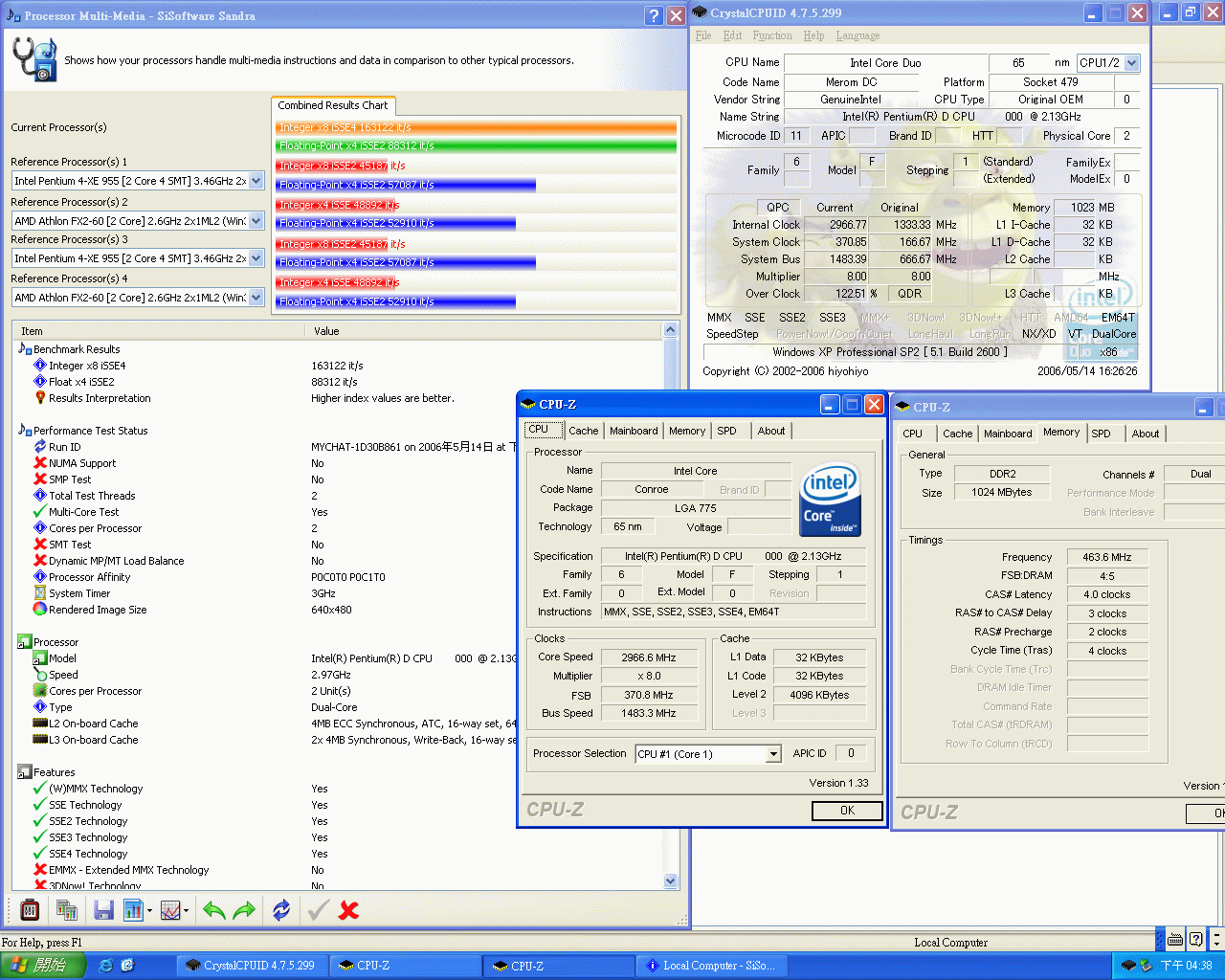Collapse the Benchmark Results group
Screen dimensions: 1225x980
coord(23,348)
